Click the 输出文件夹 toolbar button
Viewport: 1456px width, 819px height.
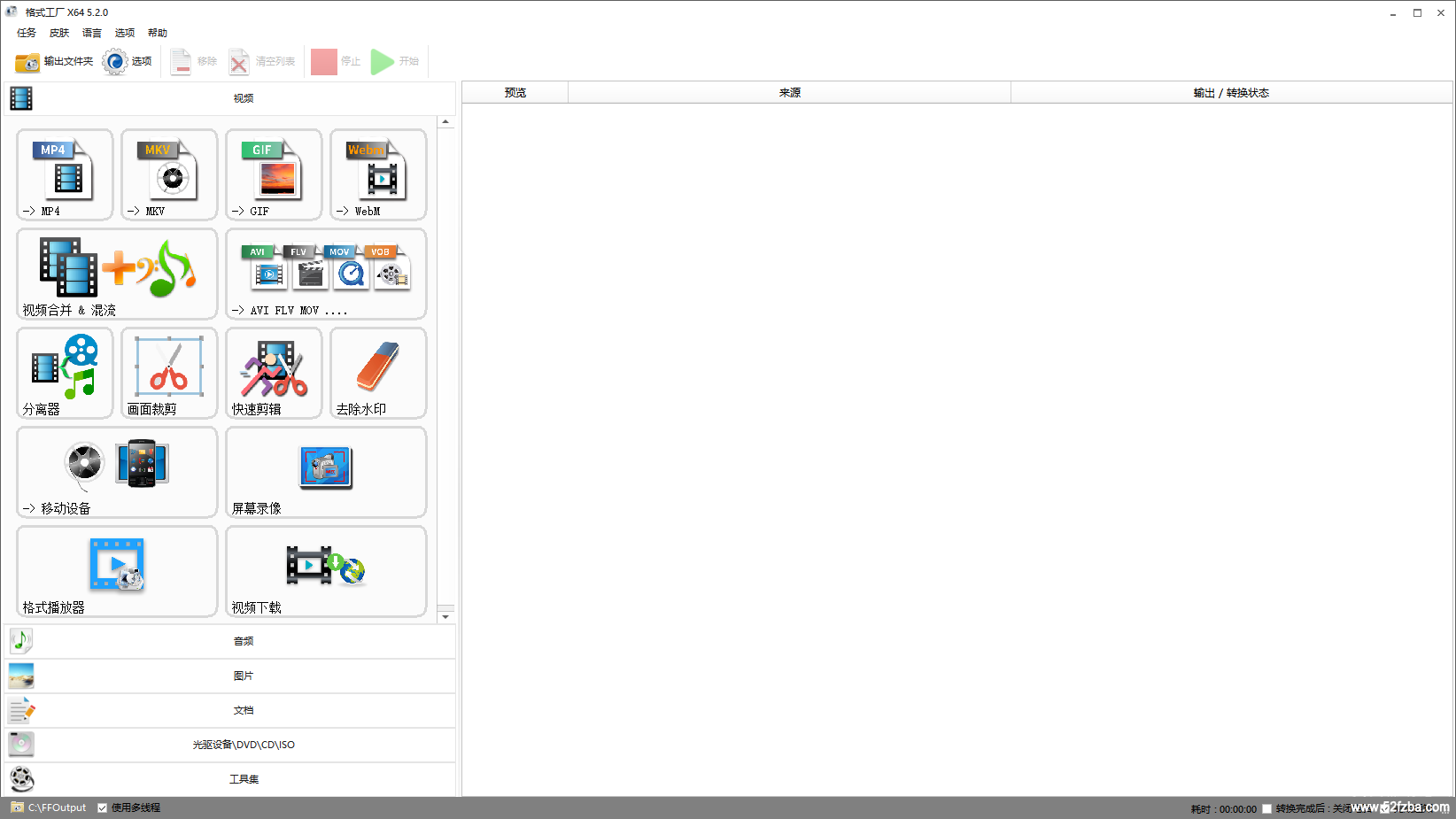click(x=54, y=61)
